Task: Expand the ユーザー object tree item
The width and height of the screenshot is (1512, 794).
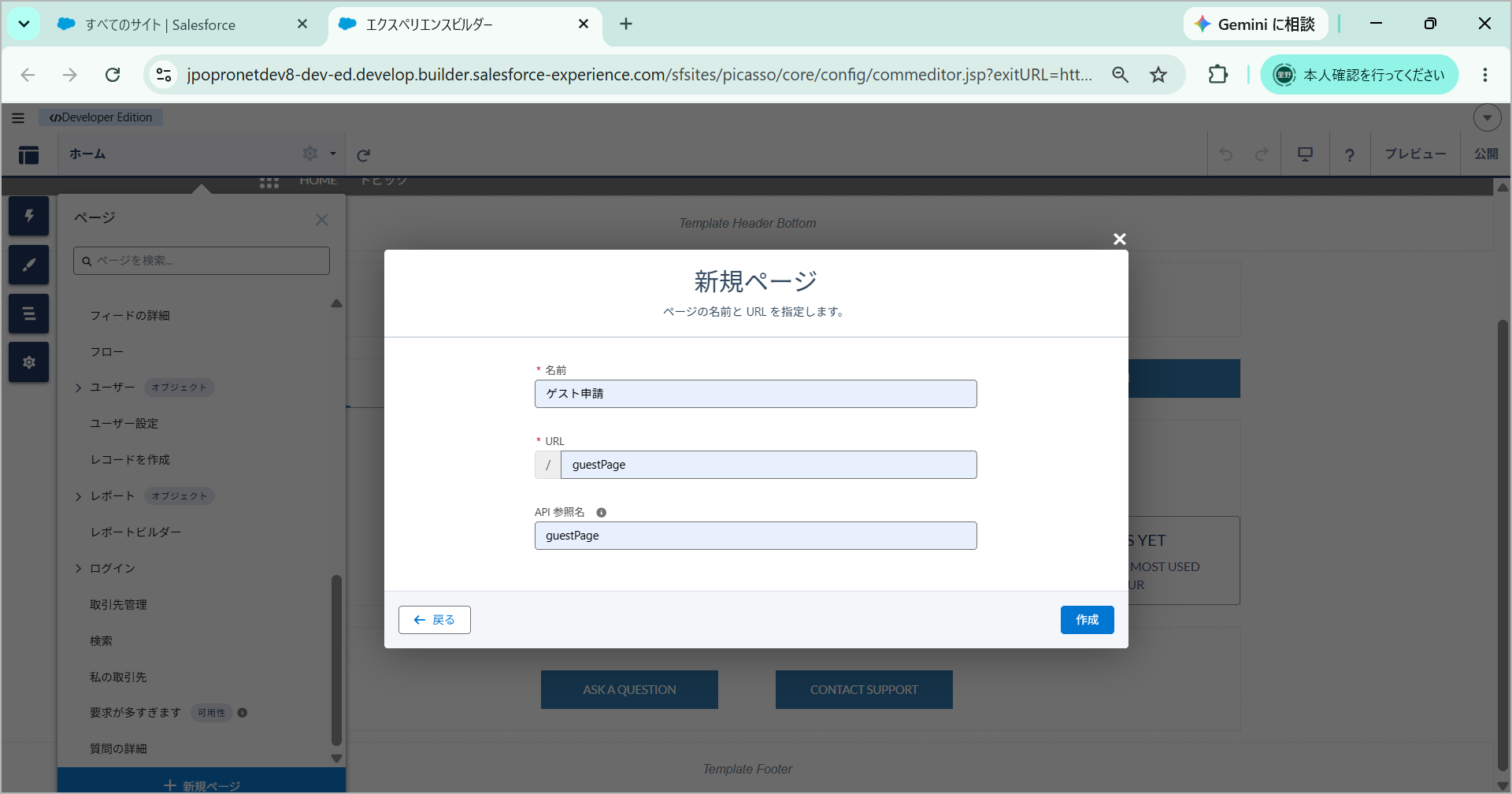Action: 79,388
